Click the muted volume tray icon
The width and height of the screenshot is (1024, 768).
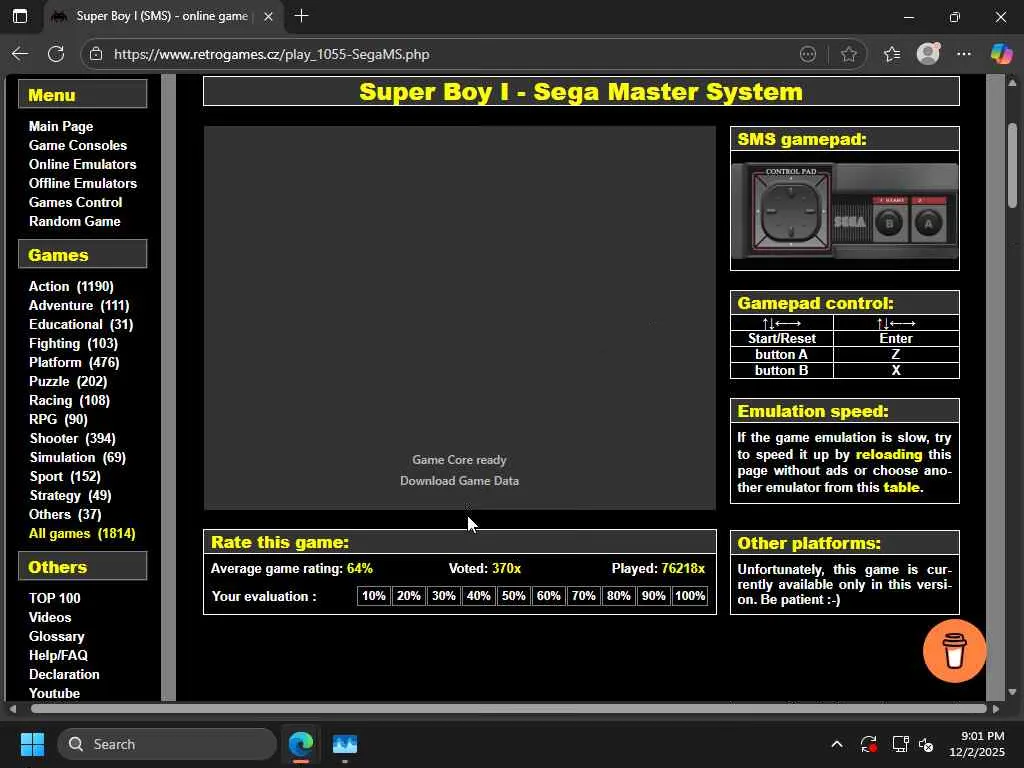tap(926, 744)
